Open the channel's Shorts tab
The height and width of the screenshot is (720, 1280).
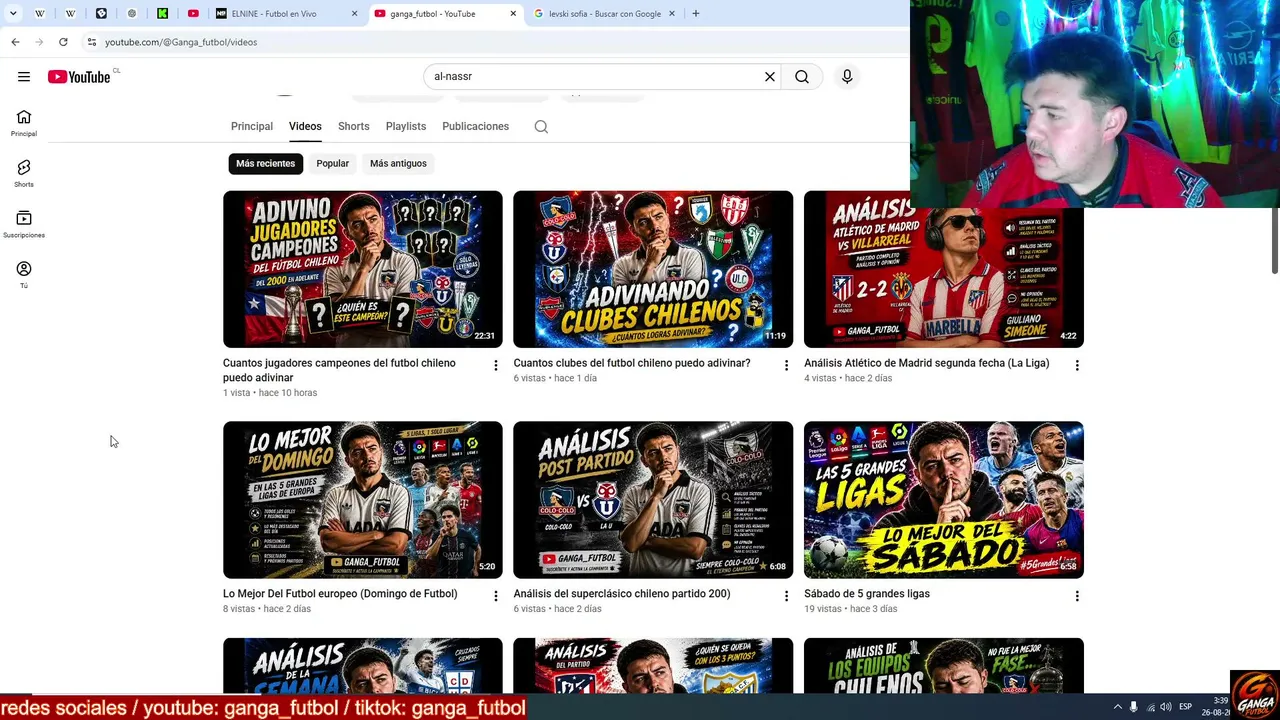[x=354, y=127]
